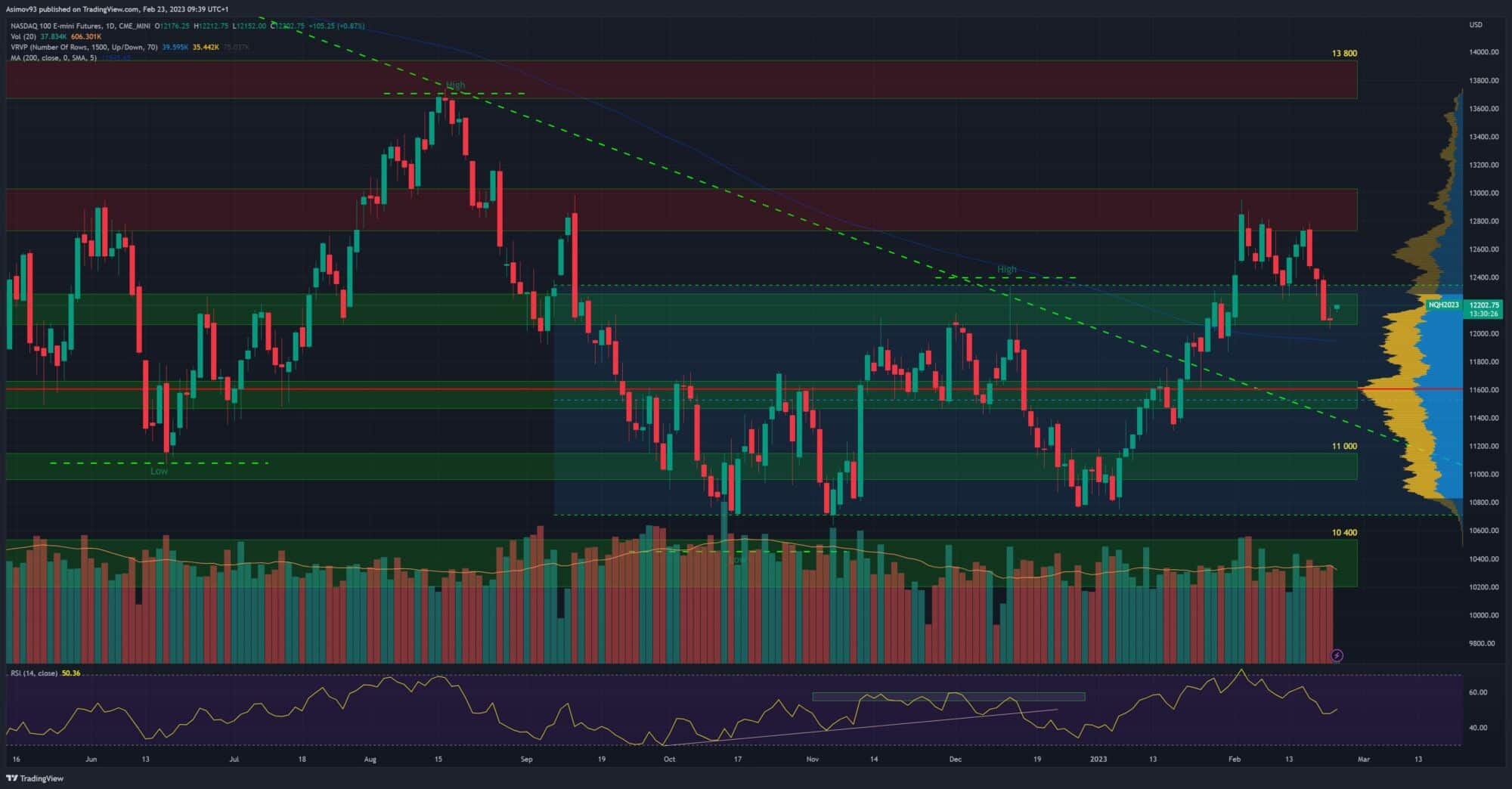This screenshot has height=789, width=1512.
Task: Click the current price label 12202.75
Action: pyautogui.click(x=1484, y=305)
